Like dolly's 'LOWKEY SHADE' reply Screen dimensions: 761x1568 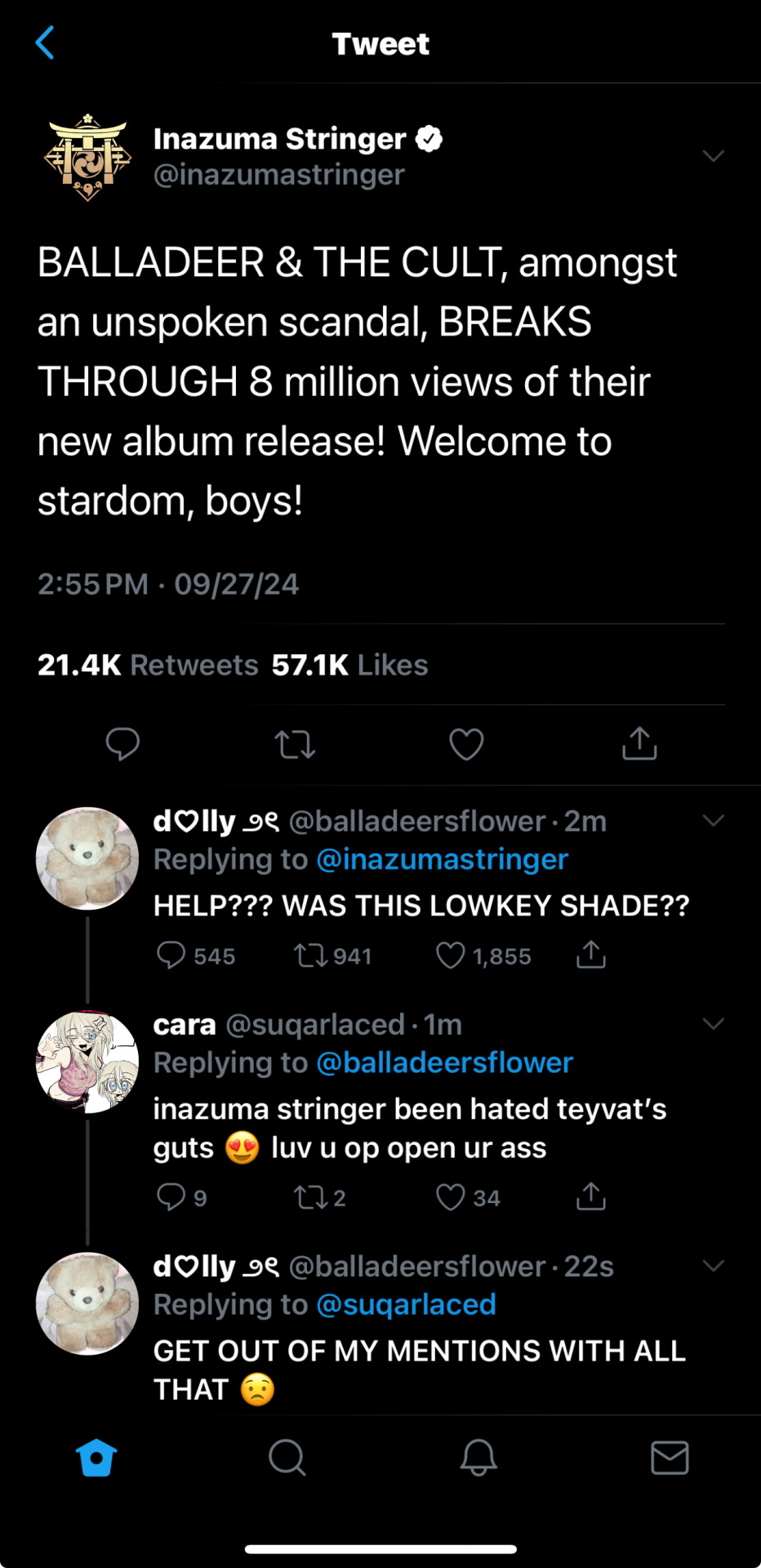click(450, 955)
